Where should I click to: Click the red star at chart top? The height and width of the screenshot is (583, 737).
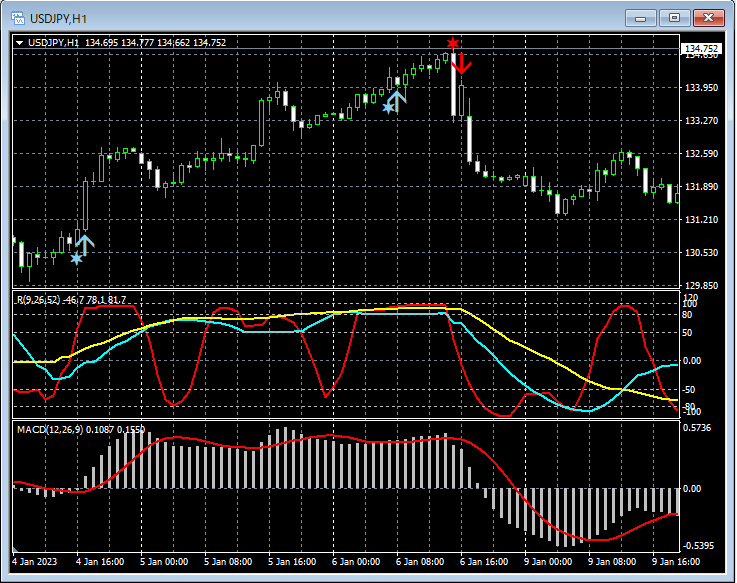pyautogui.click(x=453, y=43)
